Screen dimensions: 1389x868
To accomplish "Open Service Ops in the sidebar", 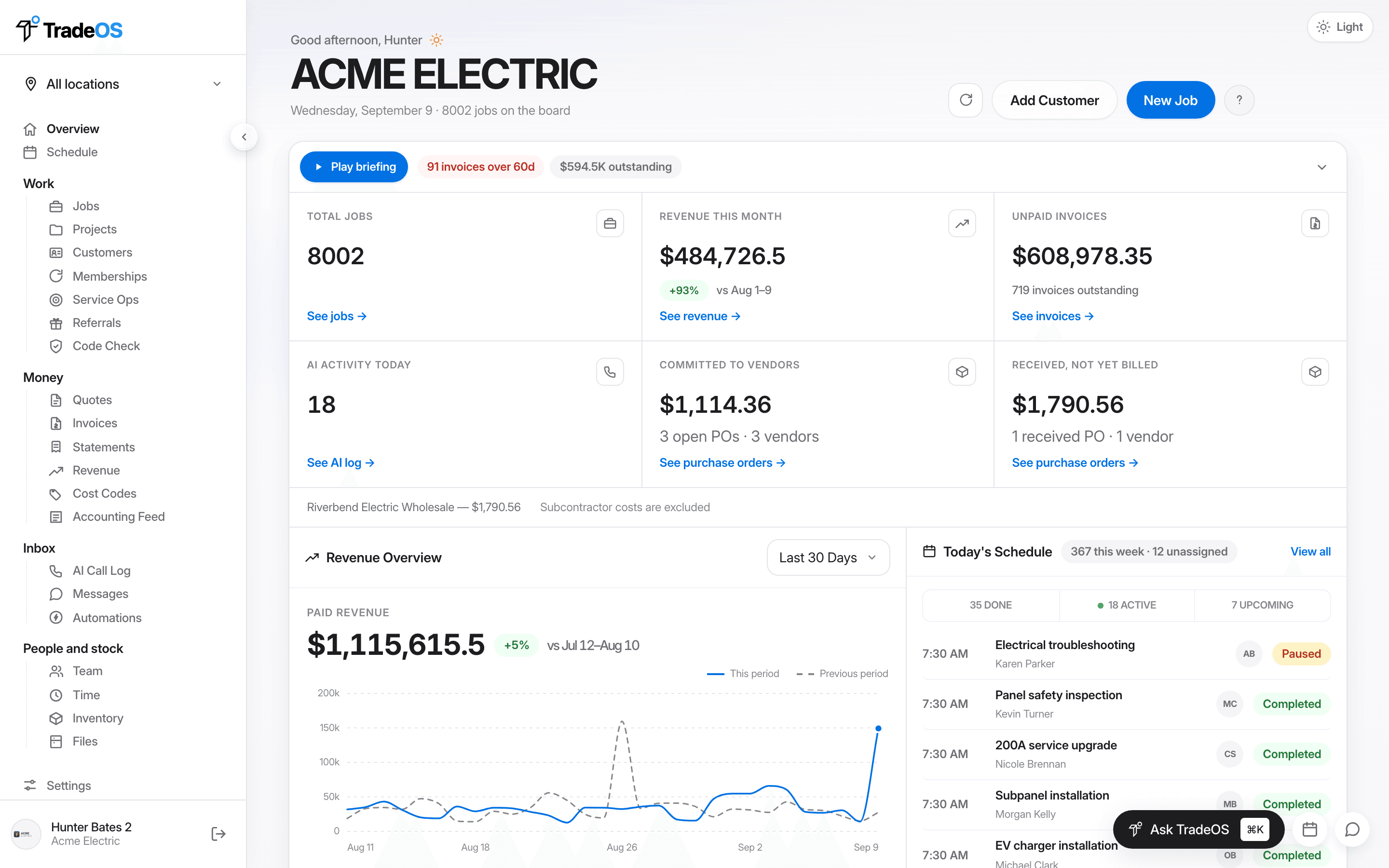I will click(94, 299).
